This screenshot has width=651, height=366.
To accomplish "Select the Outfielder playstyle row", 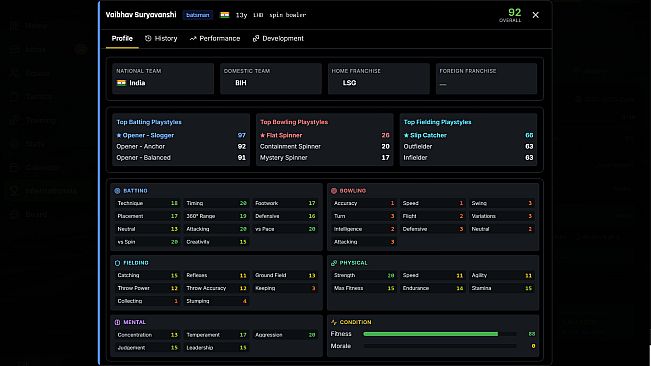I will point(468,146).
